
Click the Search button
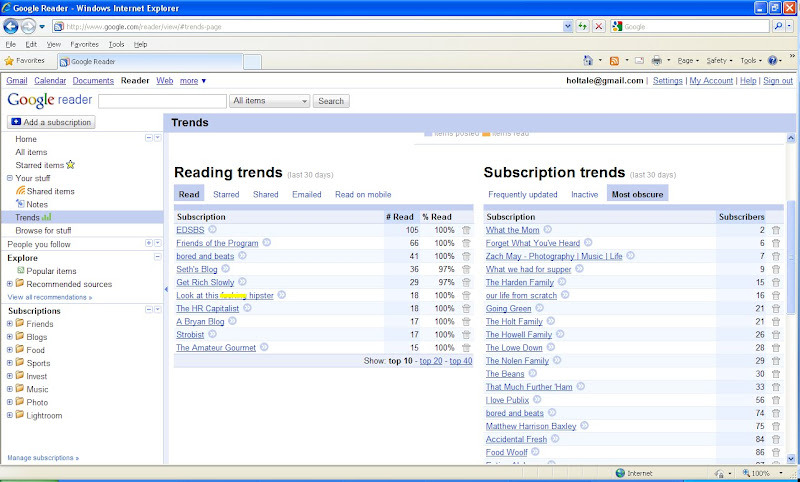331,101
